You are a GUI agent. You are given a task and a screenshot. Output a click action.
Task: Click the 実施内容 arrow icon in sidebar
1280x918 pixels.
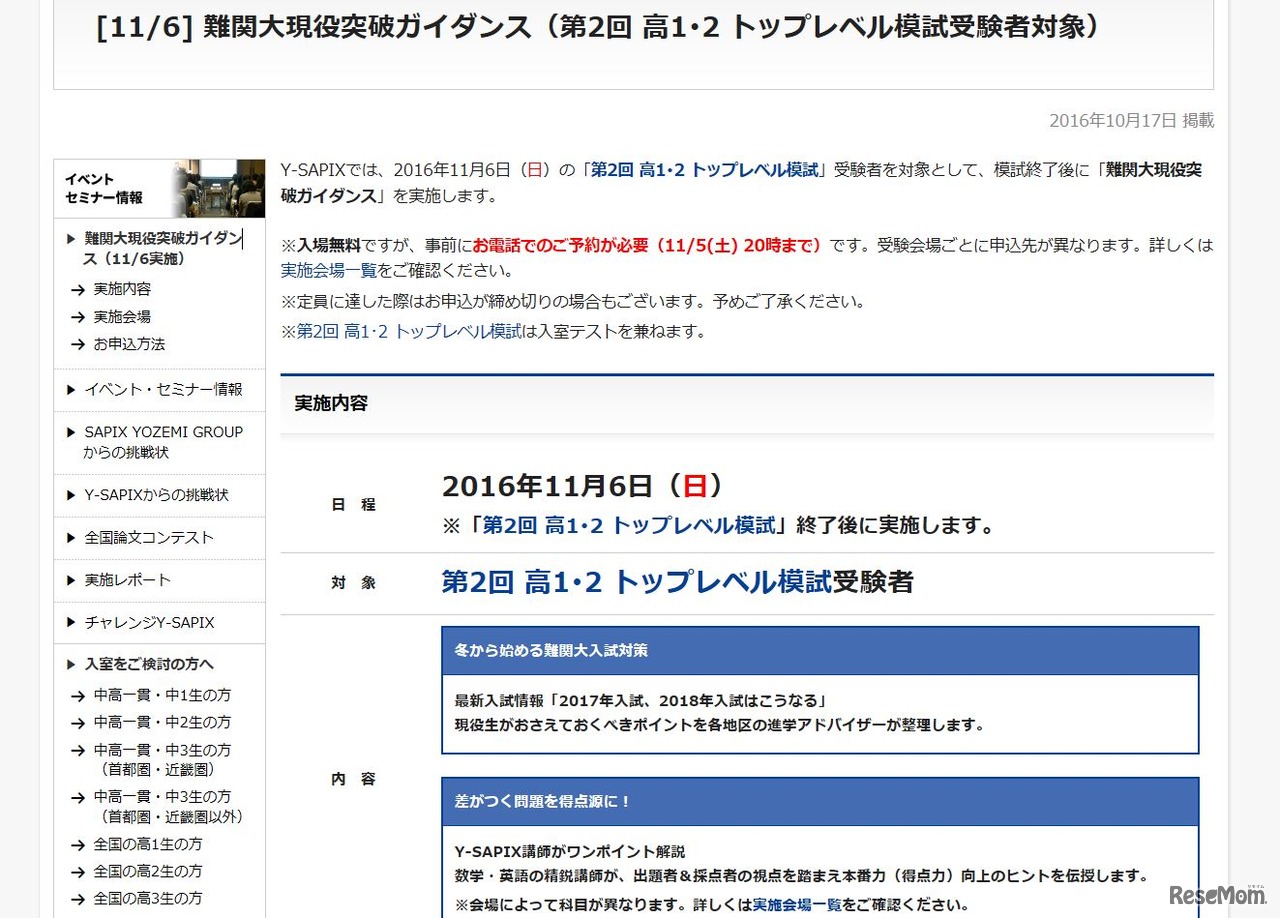click(x=78, y=290)
